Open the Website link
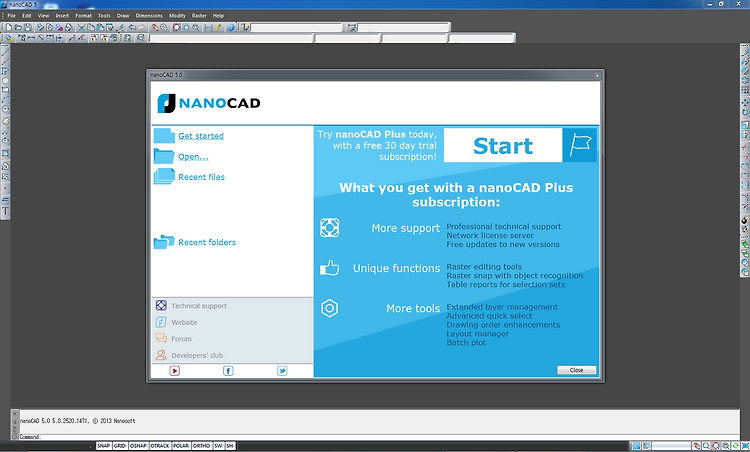This screenshot has width=750, height=452. [184, 322]
